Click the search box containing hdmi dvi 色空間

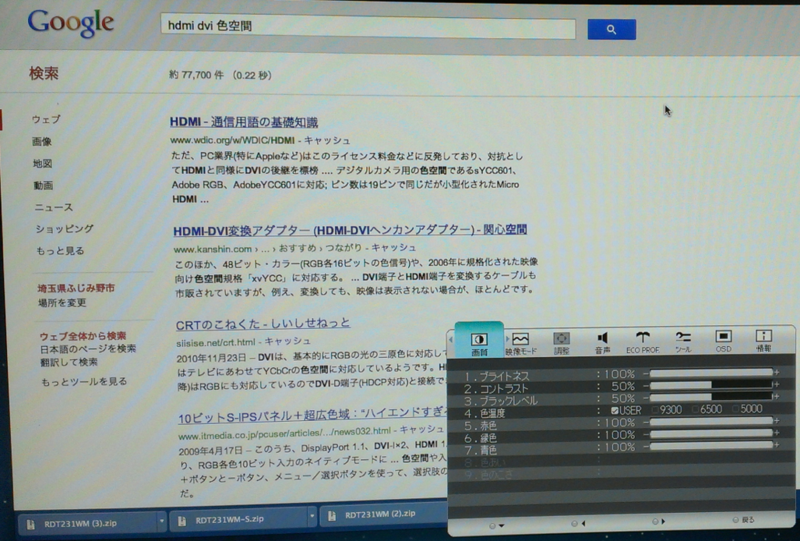[x=368, y=27]
